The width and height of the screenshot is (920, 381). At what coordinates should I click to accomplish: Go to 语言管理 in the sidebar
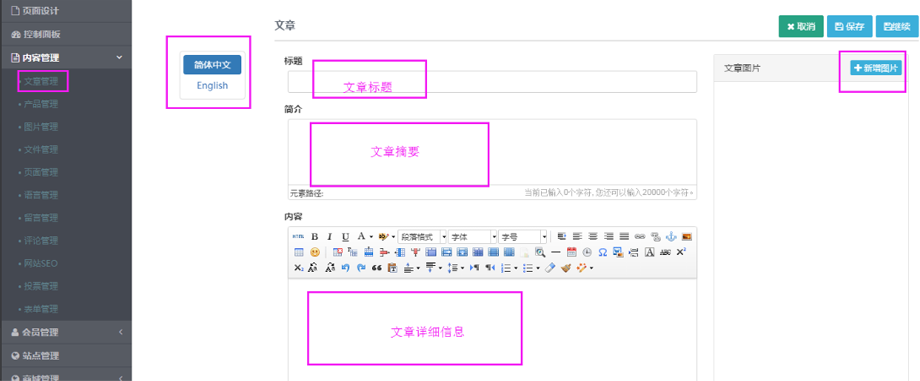click(x=41, y=195)
